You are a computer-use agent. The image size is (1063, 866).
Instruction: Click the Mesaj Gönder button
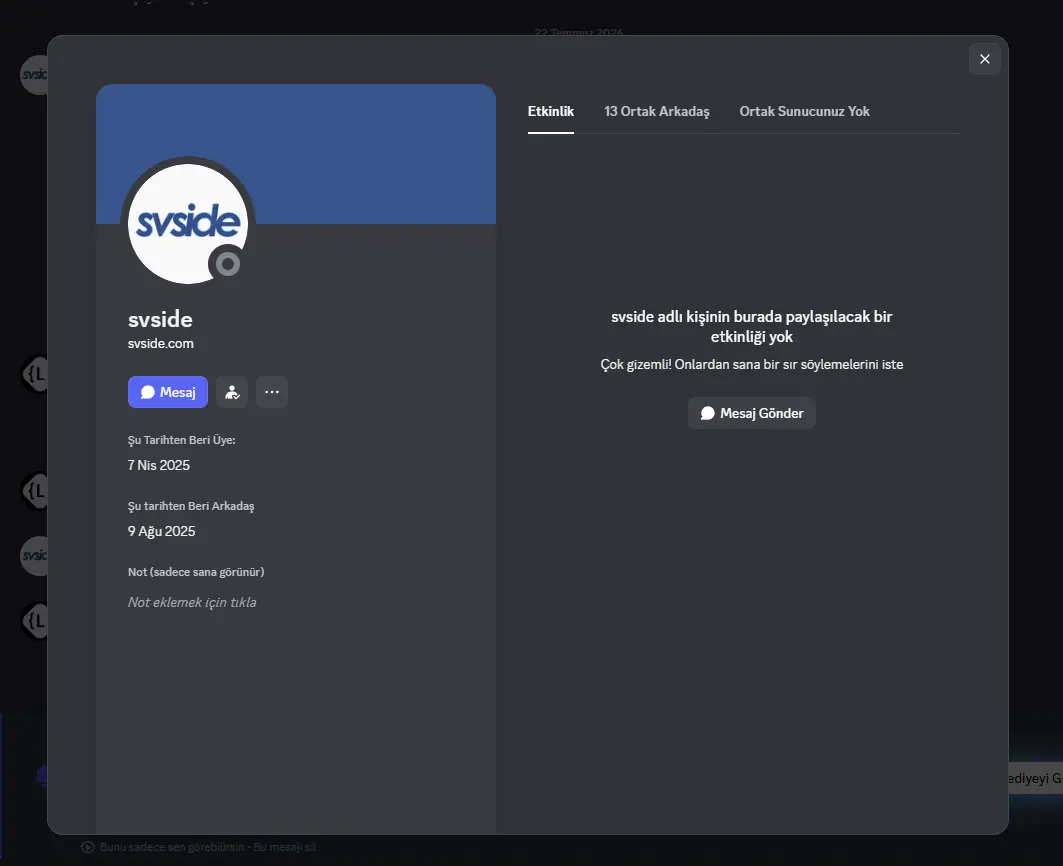click(751, 413)
